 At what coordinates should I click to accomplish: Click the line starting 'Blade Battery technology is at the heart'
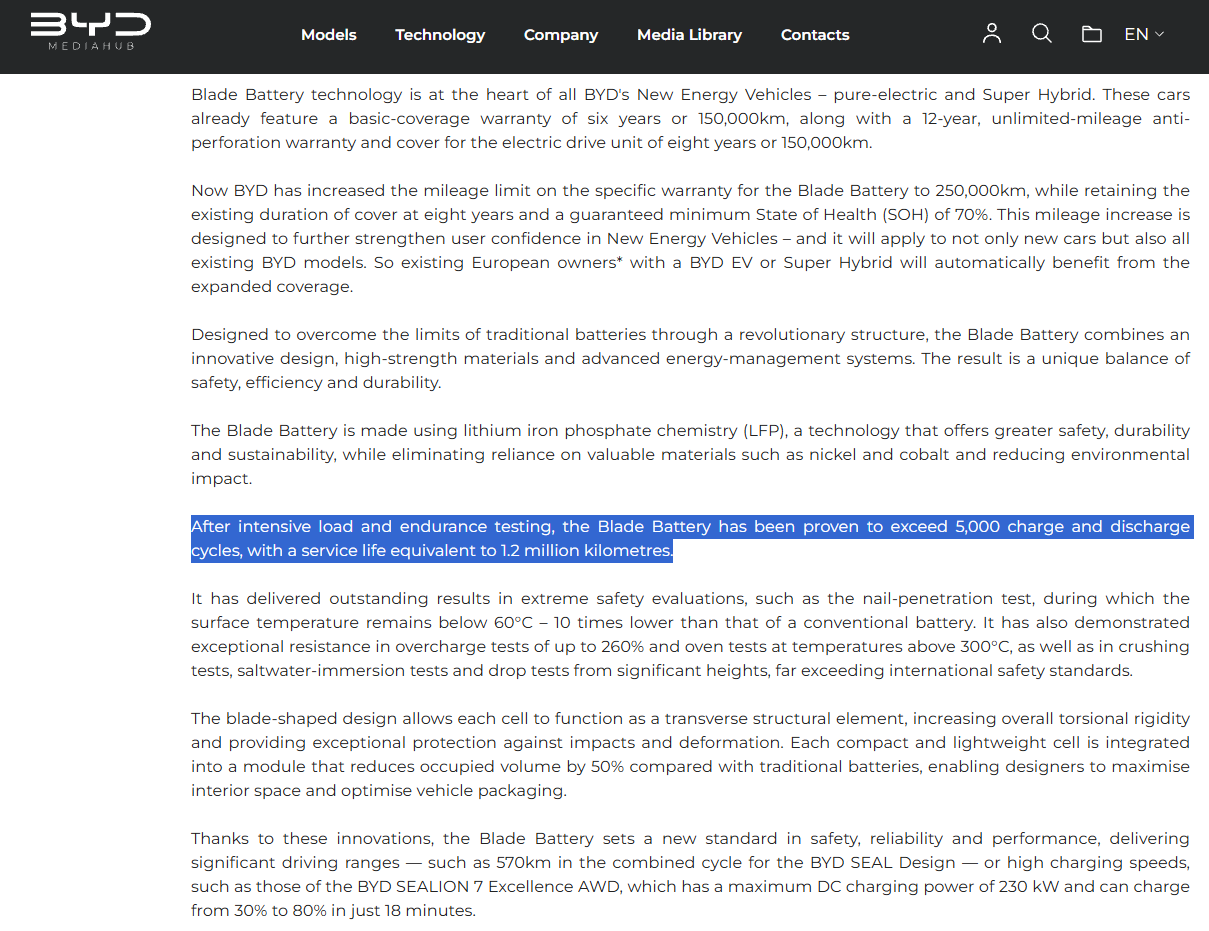coord(690,95)
